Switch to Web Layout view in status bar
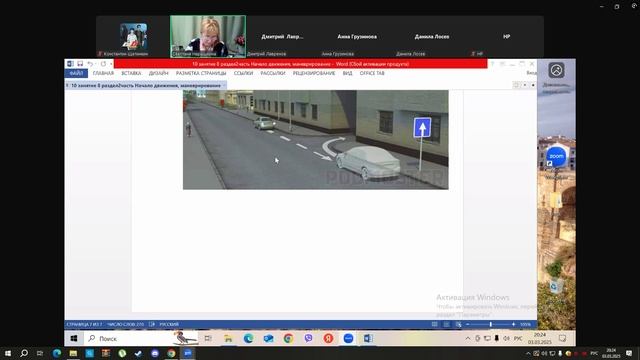Viewport: 640px width, 360px height. pos(459,324)
